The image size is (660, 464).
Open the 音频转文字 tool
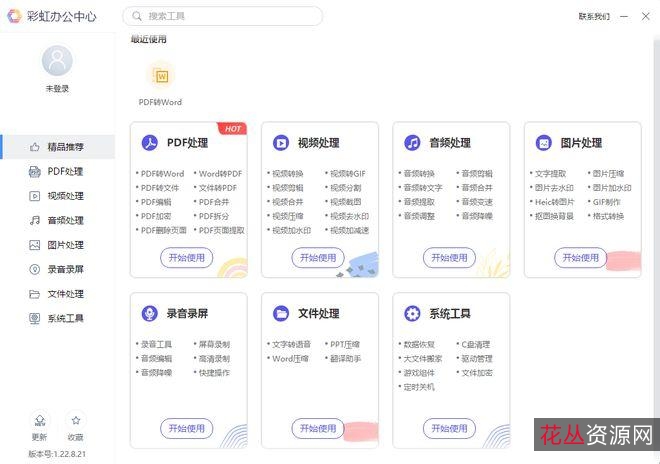pyautogui.click(x=423, y=188)
